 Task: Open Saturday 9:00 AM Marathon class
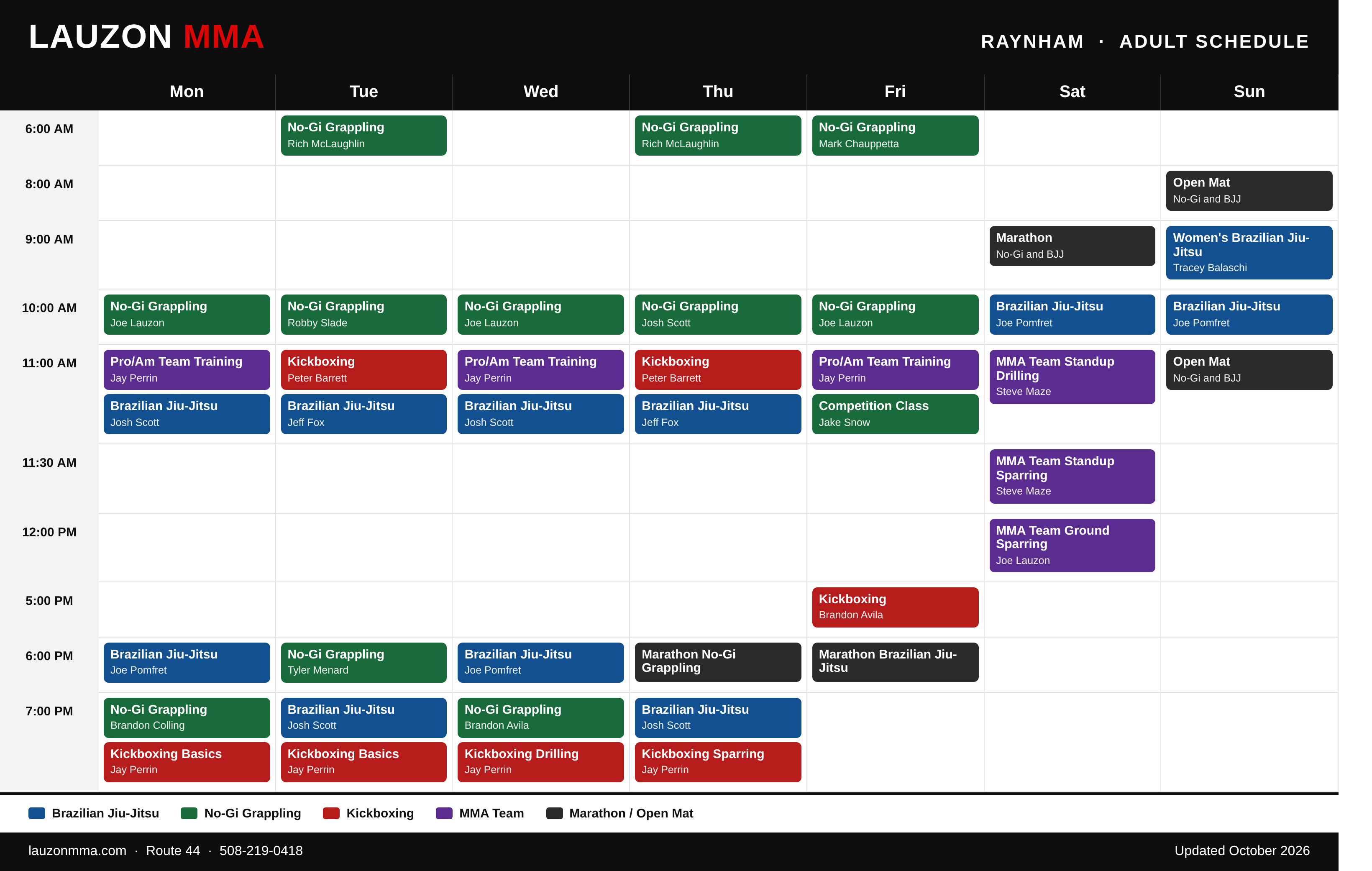tap(1073, 246)
